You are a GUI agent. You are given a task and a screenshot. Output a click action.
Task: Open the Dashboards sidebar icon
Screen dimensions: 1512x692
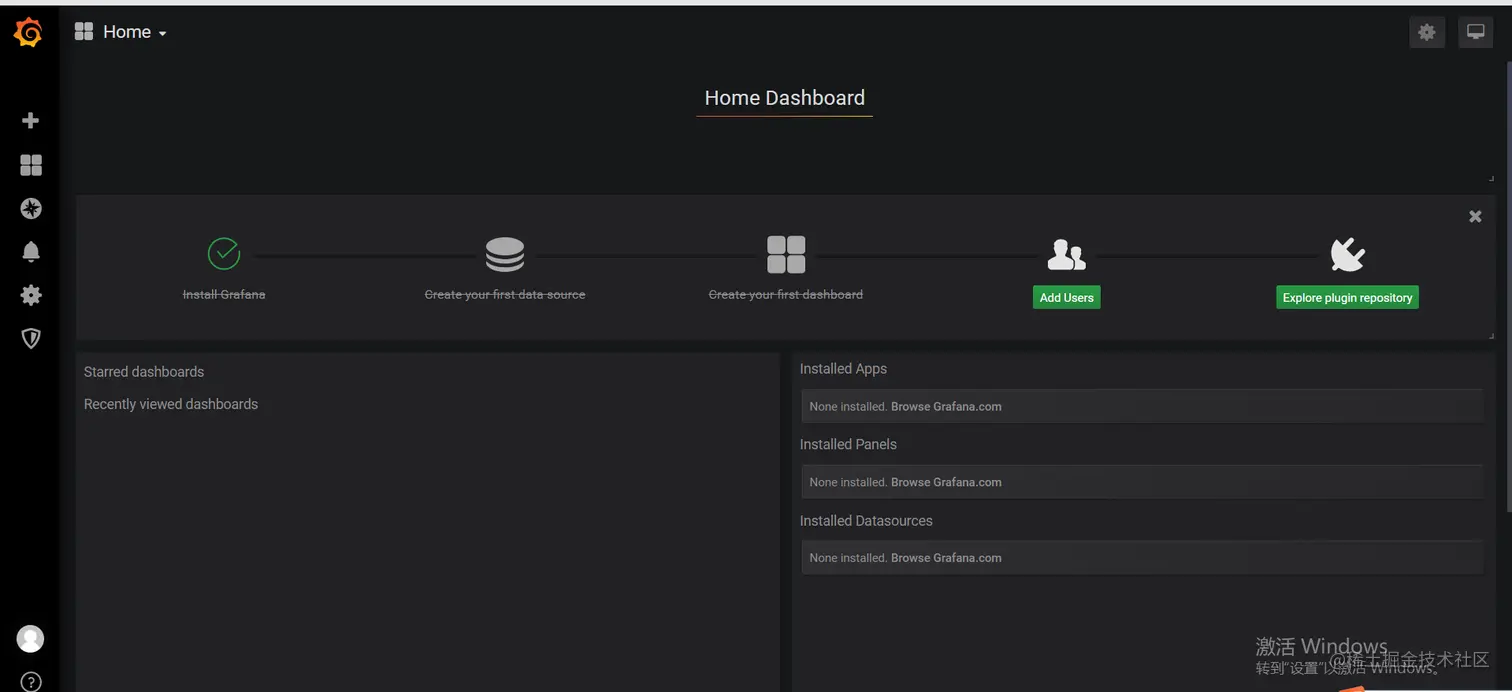coord(31,165)
